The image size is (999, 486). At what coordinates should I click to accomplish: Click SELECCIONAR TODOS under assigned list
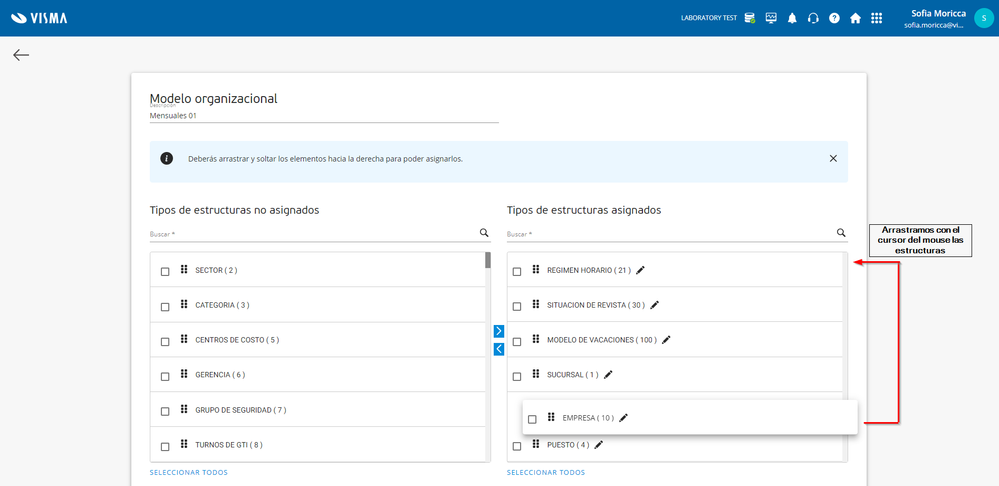[545, 472]
